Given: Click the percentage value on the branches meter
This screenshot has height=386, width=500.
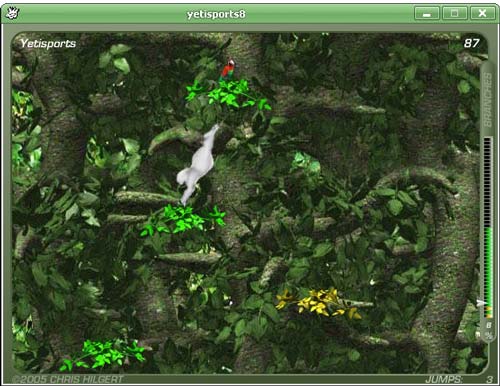Looking at the screenshot, I should click(489, 325).
